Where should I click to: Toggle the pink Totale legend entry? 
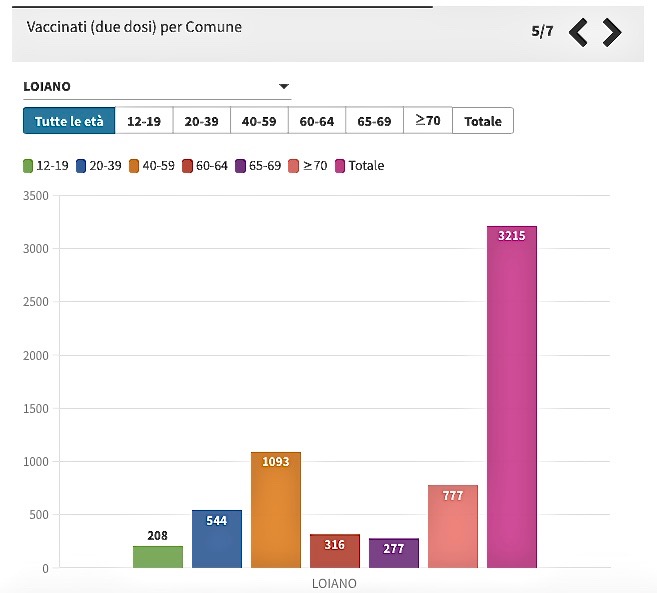360,166
